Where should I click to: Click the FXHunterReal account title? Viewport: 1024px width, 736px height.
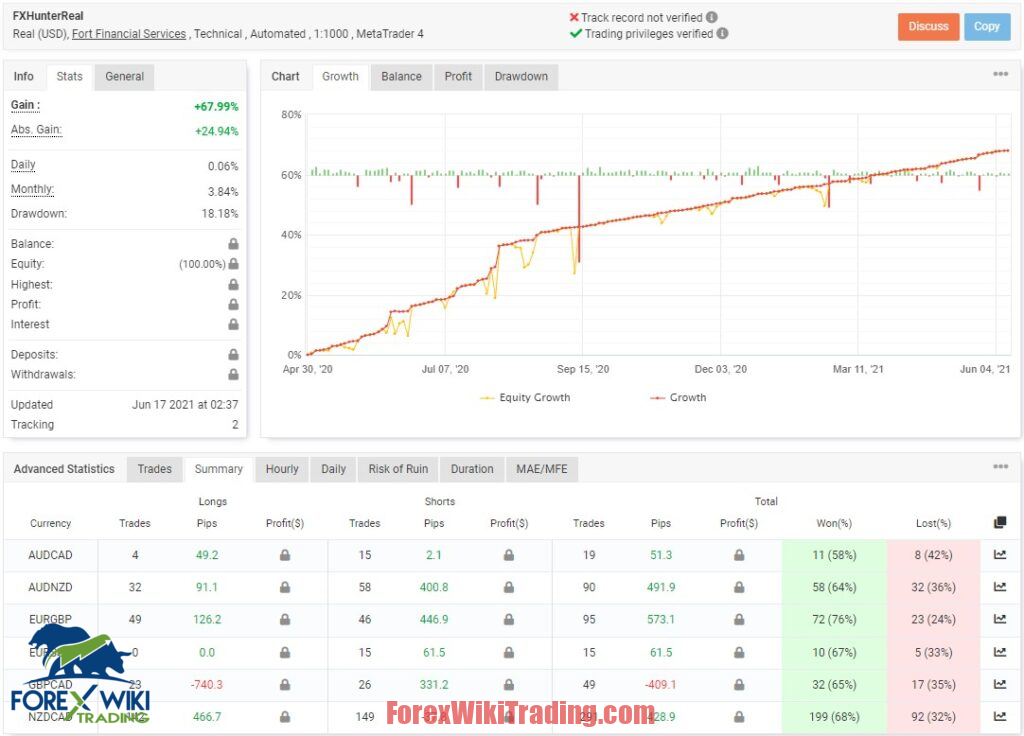(x=48, y=16)
